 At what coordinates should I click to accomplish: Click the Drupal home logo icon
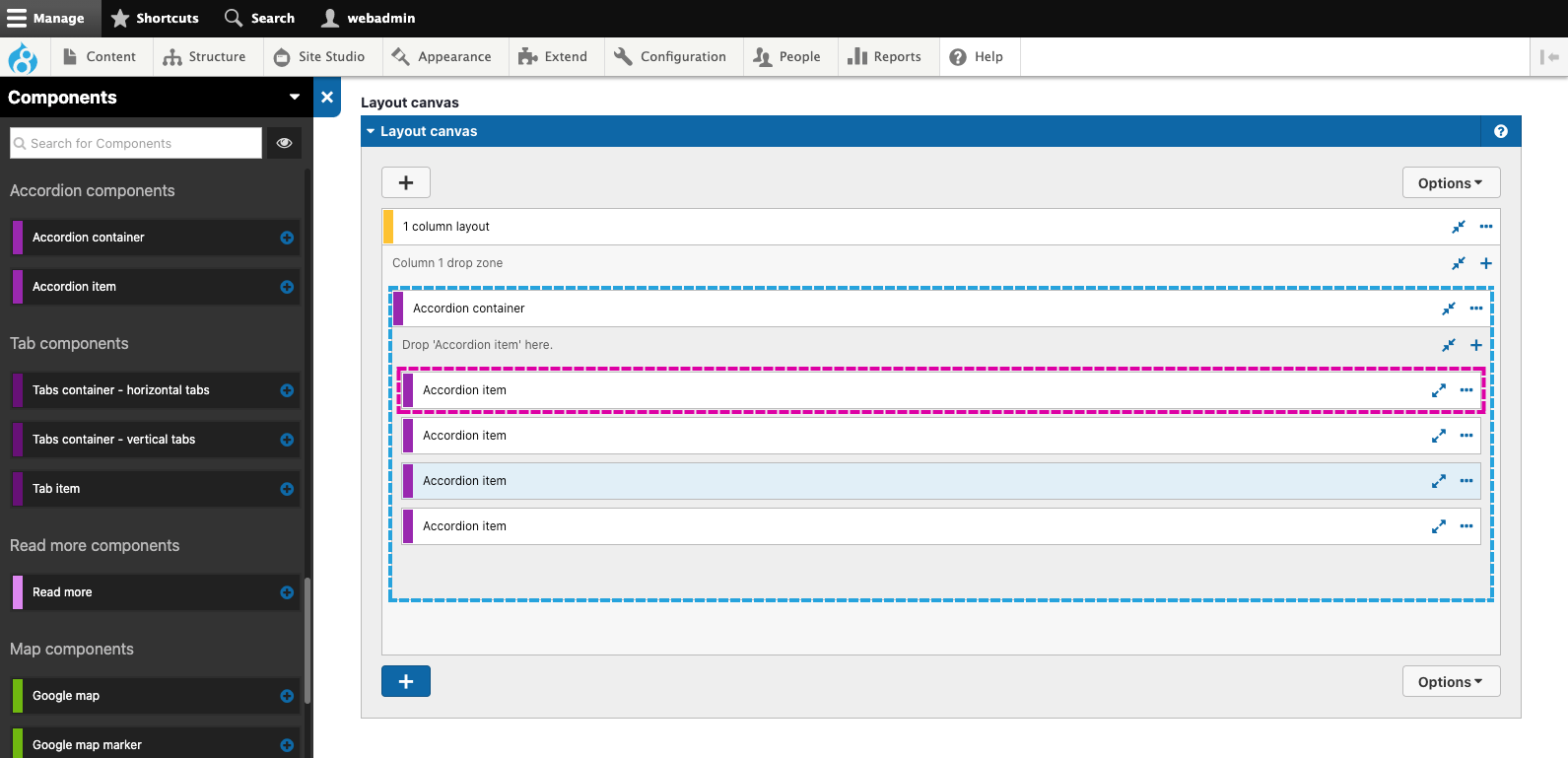23,58
